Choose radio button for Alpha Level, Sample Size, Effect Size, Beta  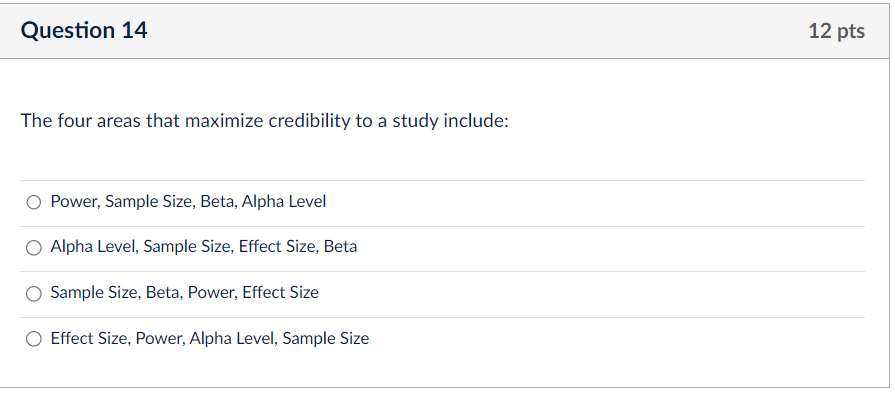click(x=34, y=247)
